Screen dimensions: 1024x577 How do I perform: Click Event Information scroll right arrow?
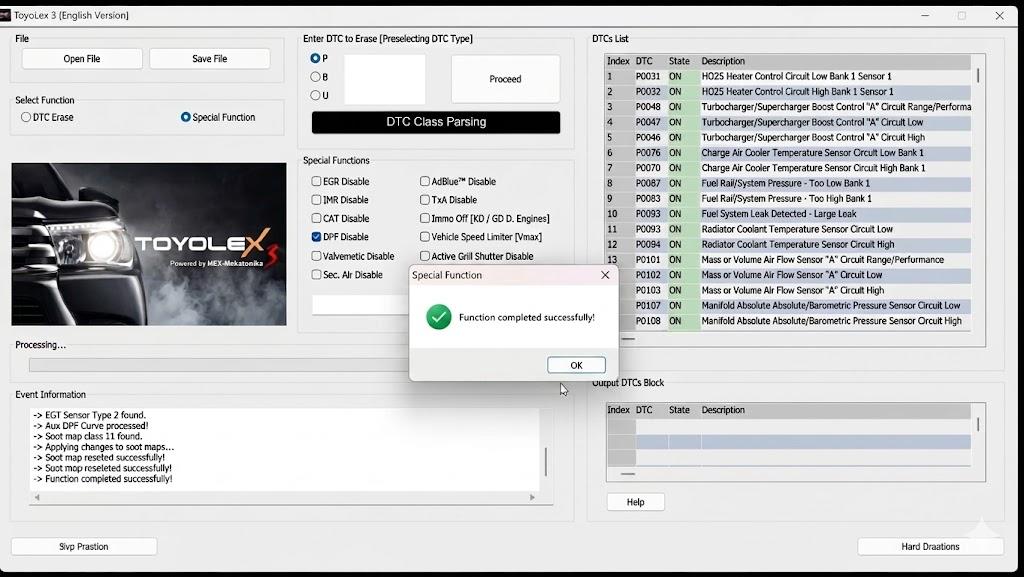click(532, 497)
